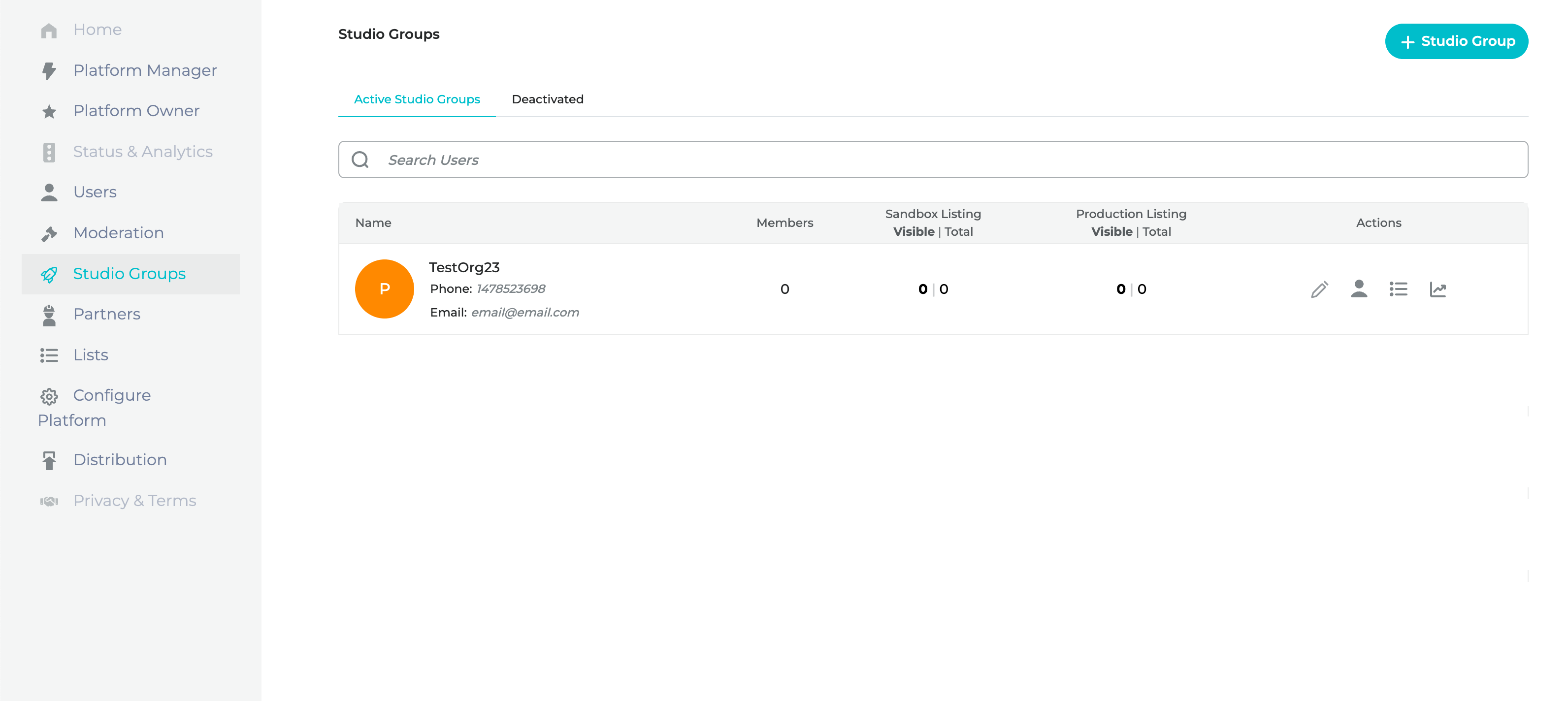
Task: Open the Partners sidebar item
Action: 106,314
